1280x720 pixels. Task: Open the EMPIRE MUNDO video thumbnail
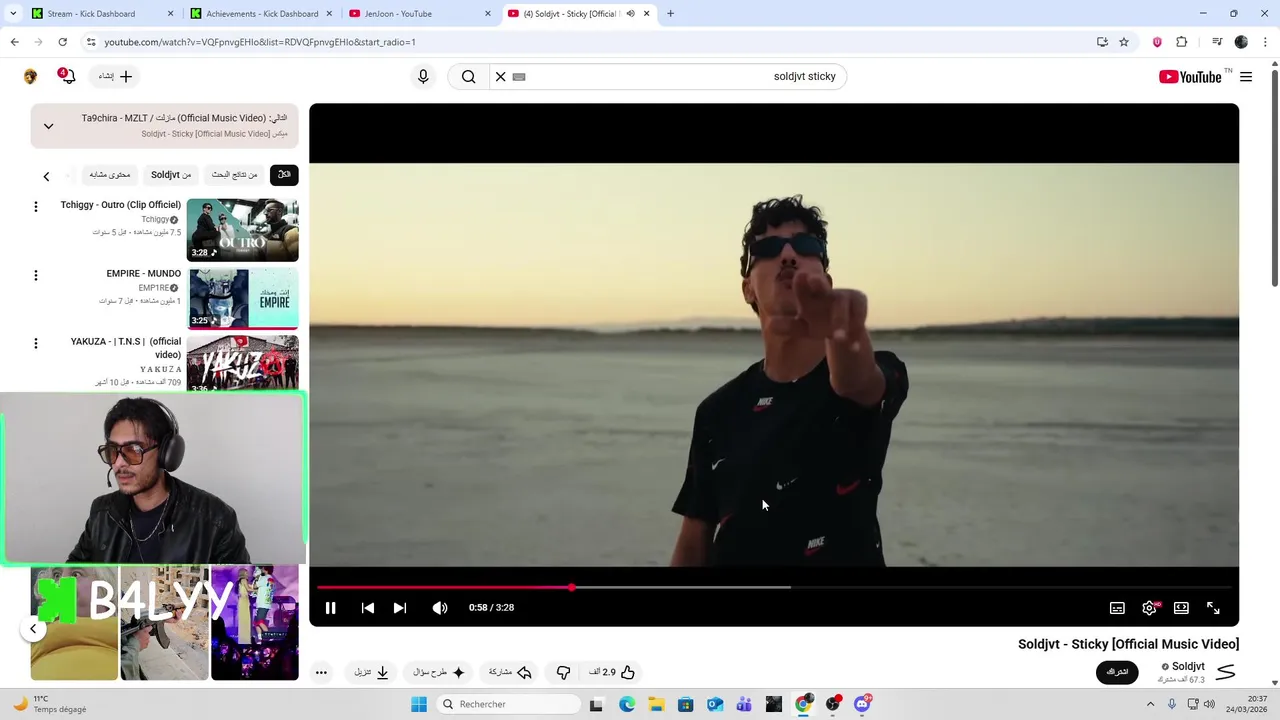(242, 298)
